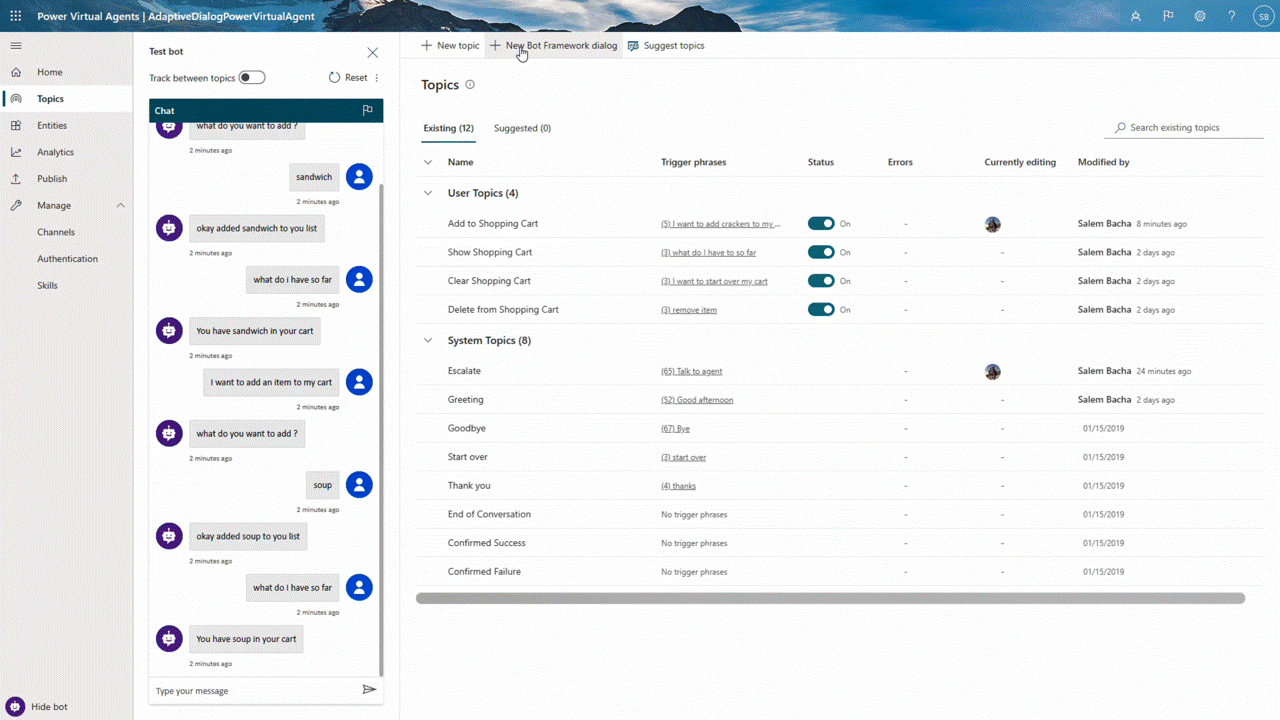Collapse the Manage menu in sidebar
This screenshot has height=720, width=1280.
click(x=119, y=205)
